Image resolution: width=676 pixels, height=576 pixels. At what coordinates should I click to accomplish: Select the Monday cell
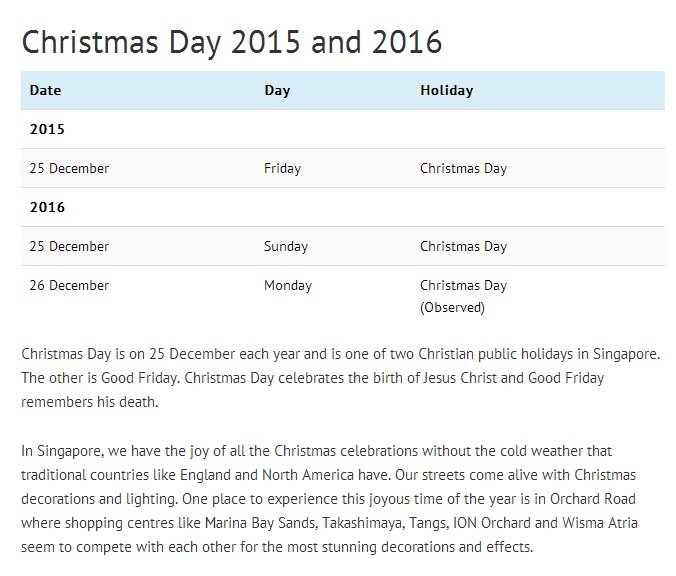pyautogui.click(x=288, y=285)
